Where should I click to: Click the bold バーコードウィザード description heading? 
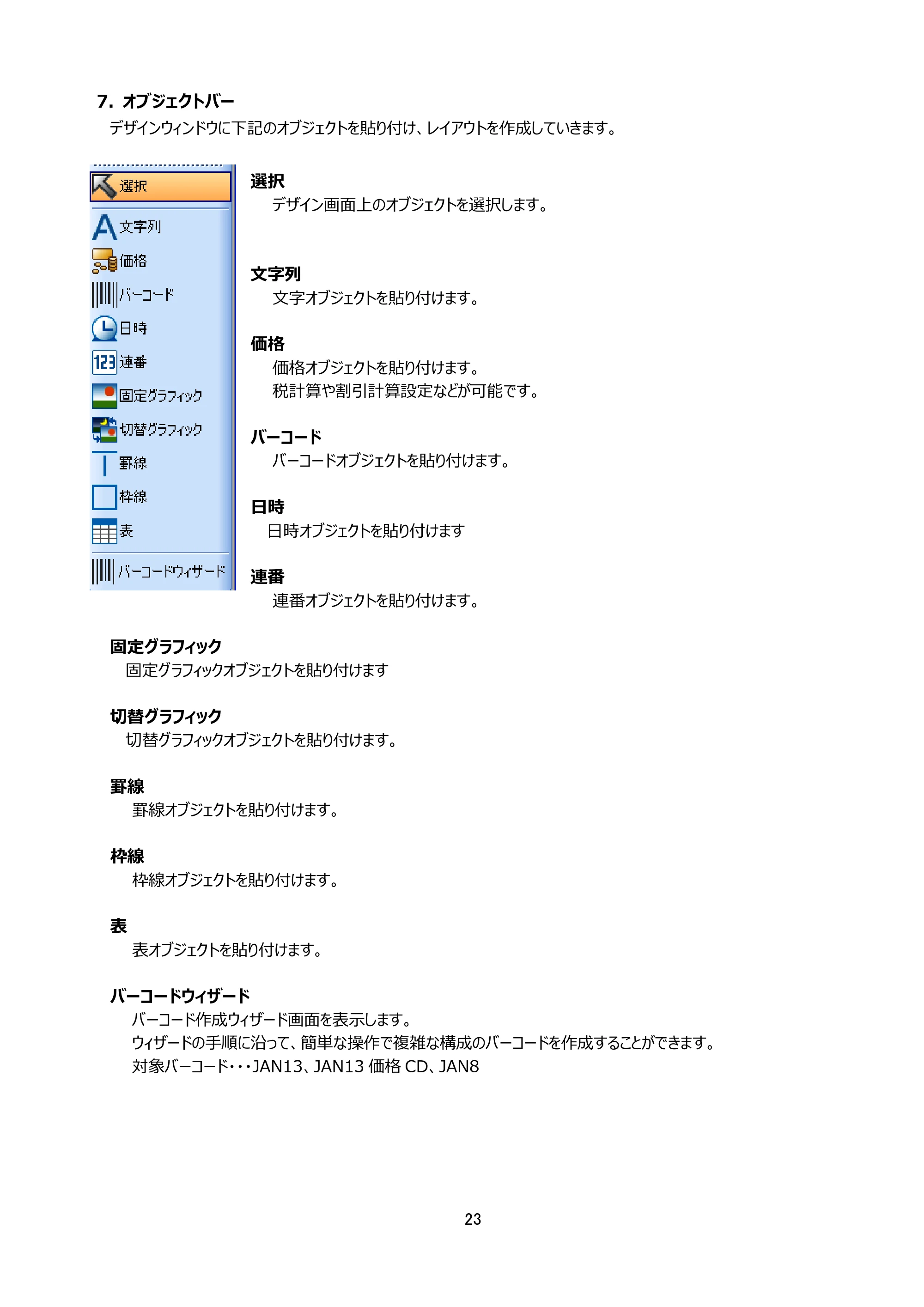click(180, 996)
